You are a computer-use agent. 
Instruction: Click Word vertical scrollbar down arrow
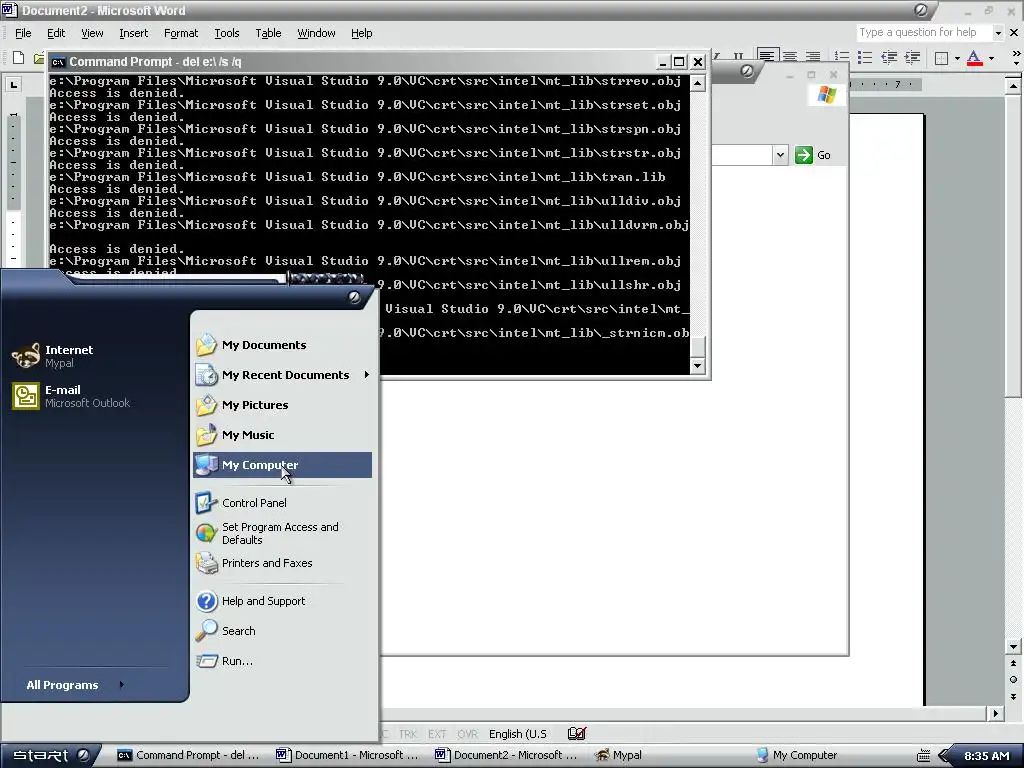coord(1014,647)
